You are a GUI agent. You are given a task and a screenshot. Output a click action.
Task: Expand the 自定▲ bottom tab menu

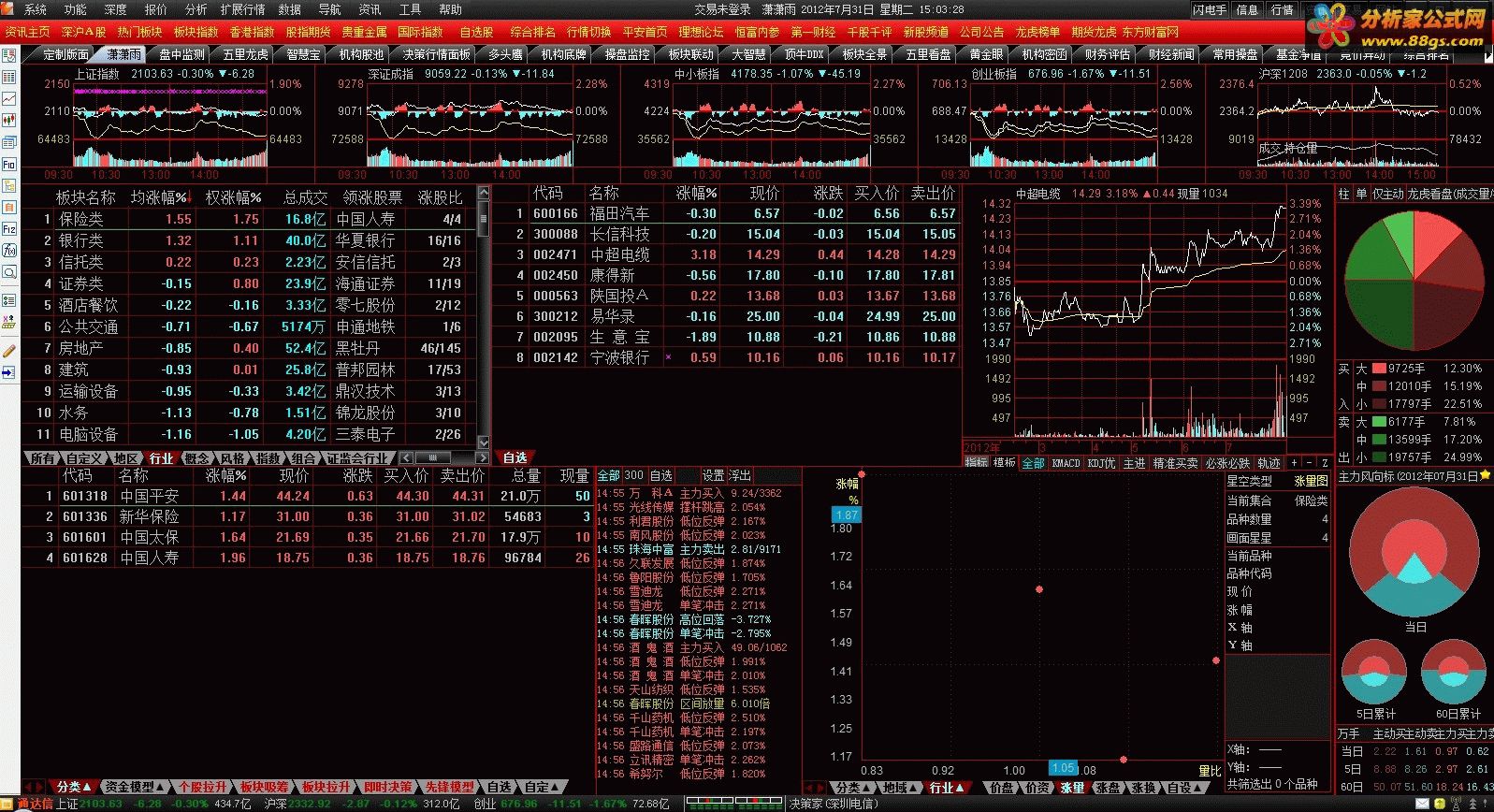pos(541,787)
